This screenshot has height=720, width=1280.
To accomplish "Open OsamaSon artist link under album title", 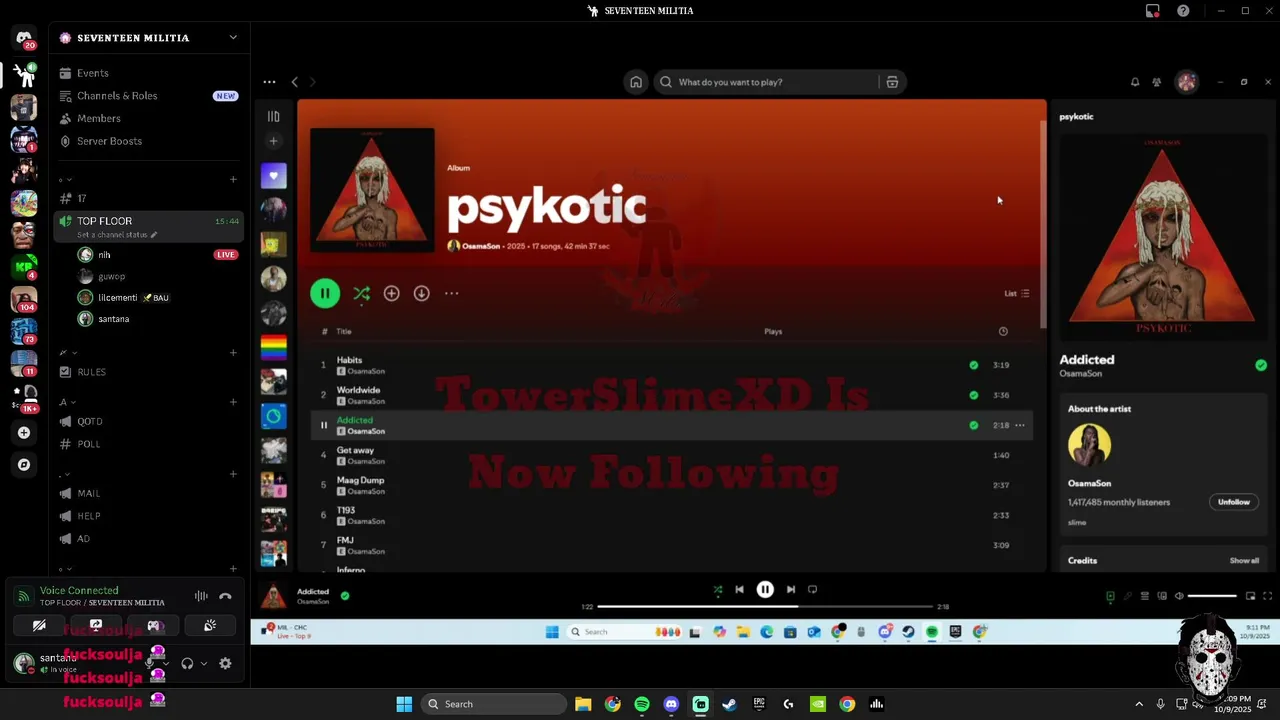I will [480, 246].
